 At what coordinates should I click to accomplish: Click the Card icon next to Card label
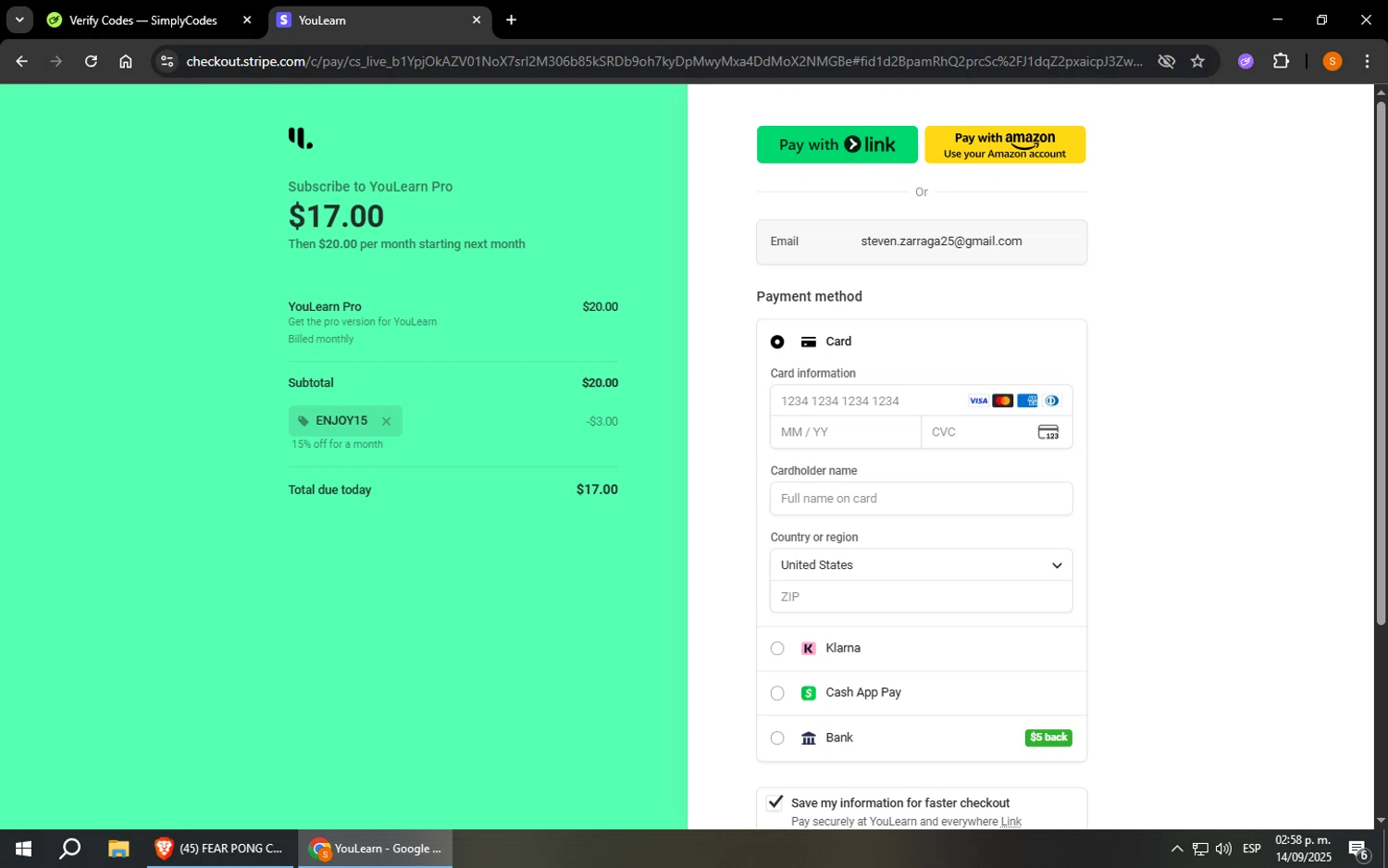pyautogui.click(x=808, y=341)
